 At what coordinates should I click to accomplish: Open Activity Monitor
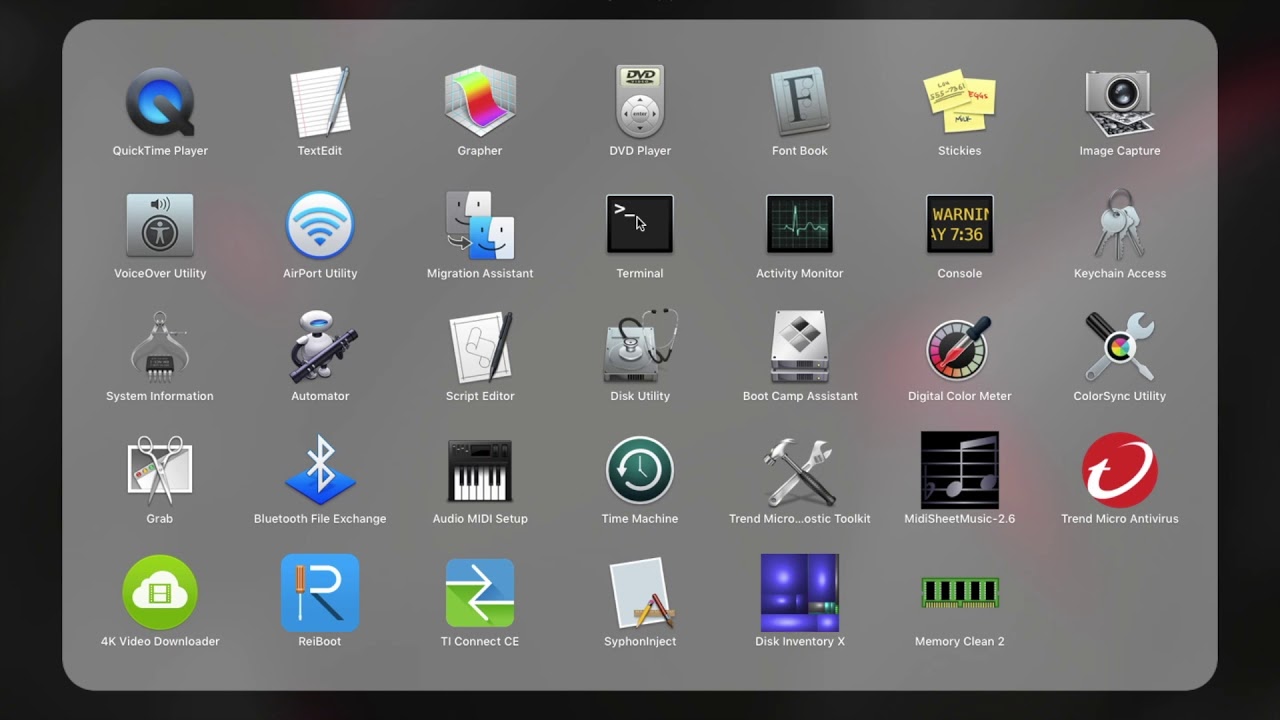(800, 225)
